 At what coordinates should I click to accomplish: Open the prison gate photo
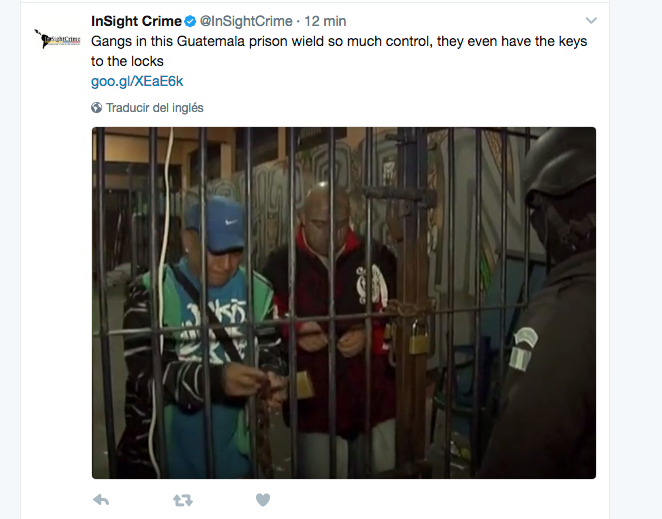coord(344,303)
